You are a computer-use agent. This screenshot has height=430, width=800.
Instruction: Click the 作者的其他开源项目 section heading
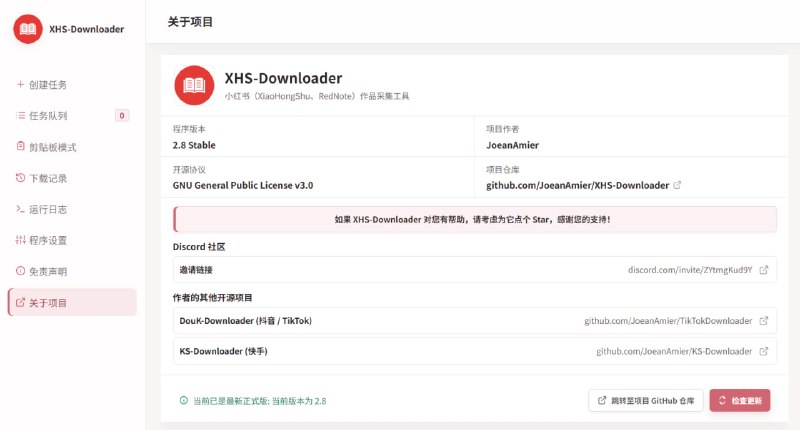pos(212,297)
